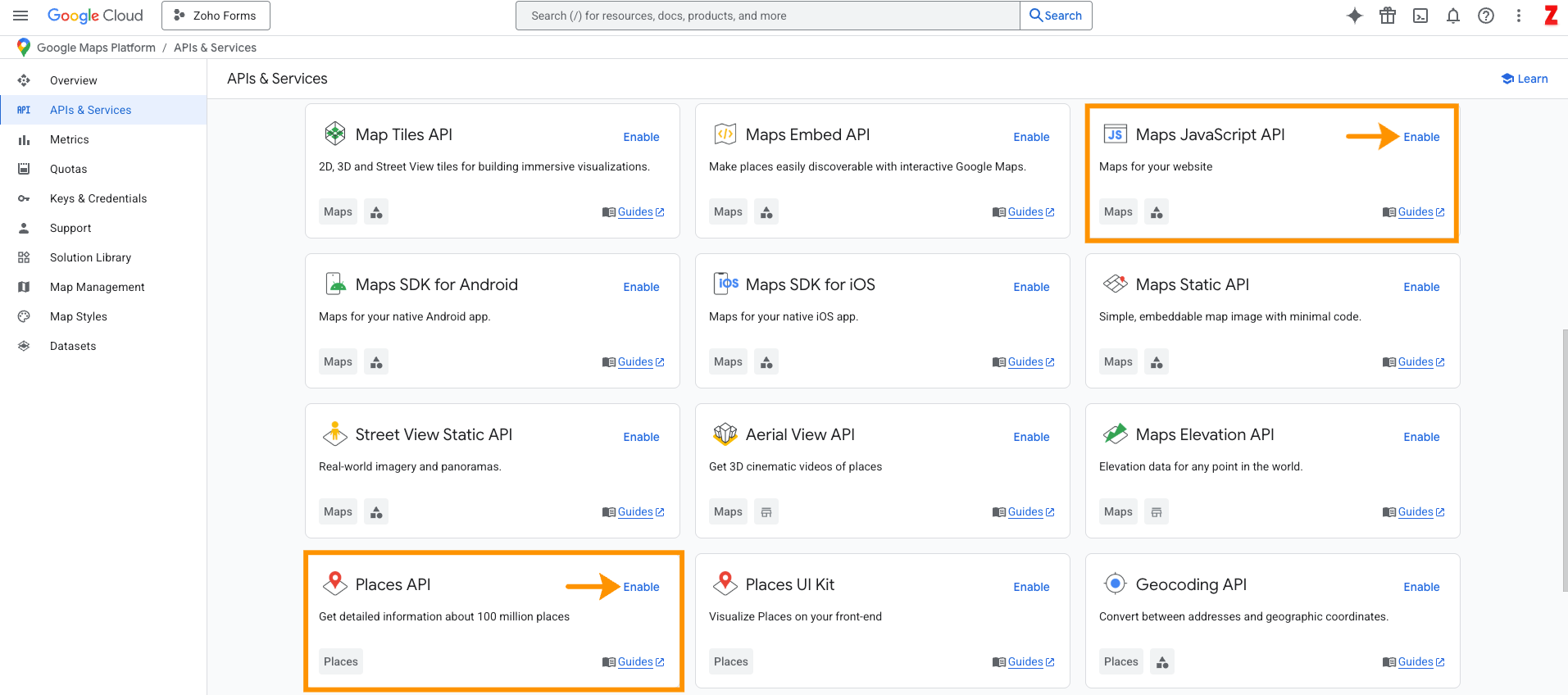1568x695 pixels.
Task: Click the Gemini sparkle icon
Action: coord(1355,16)
